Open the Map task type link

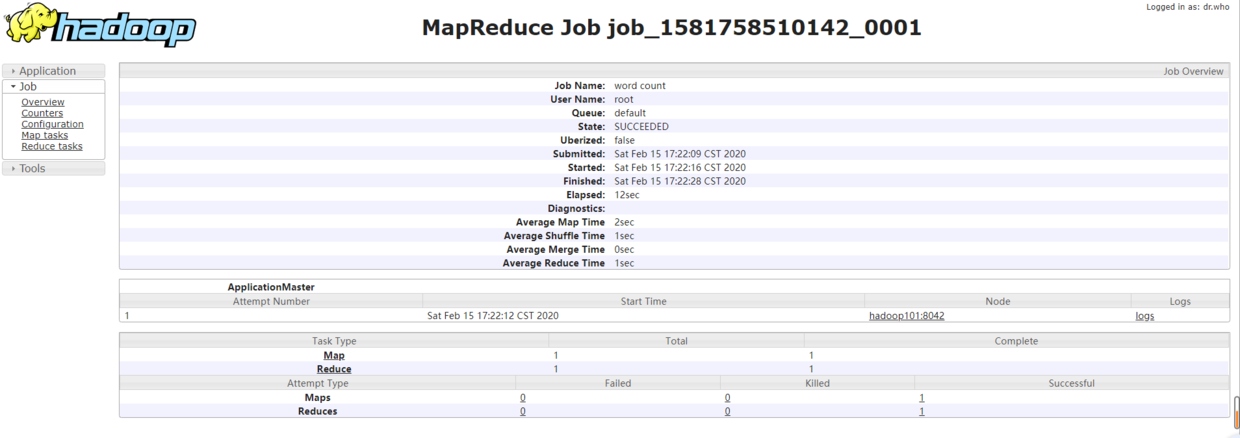tap(334, 355)
